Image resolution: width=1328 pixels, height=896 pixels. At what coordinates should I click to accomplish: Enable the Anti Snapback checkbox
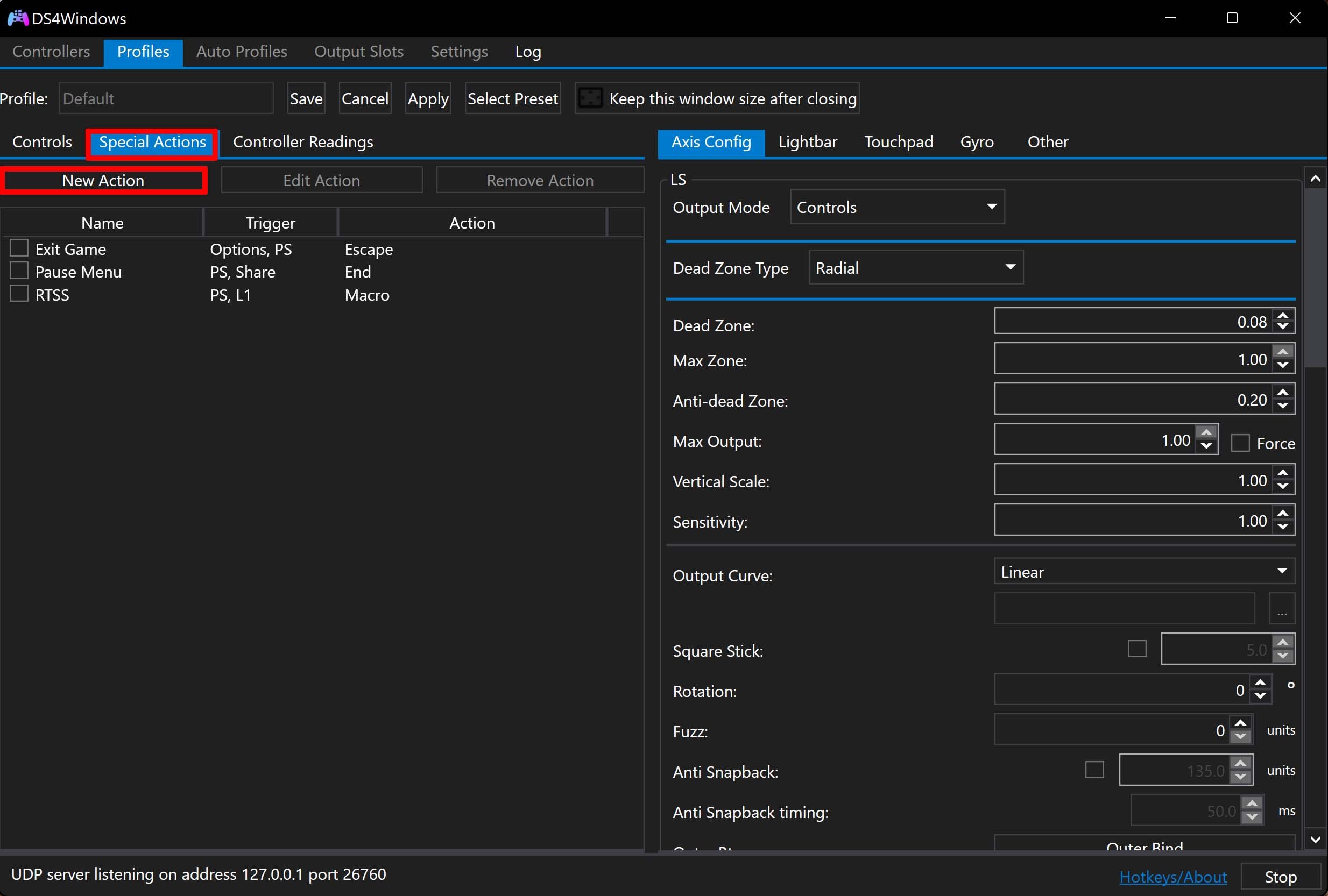pos(1094,770)
